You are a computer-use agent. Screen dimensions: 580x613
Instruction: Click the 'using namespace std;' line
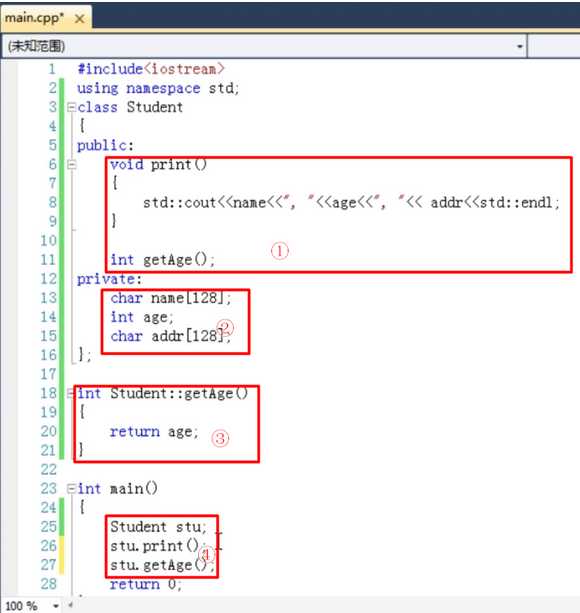158,88
